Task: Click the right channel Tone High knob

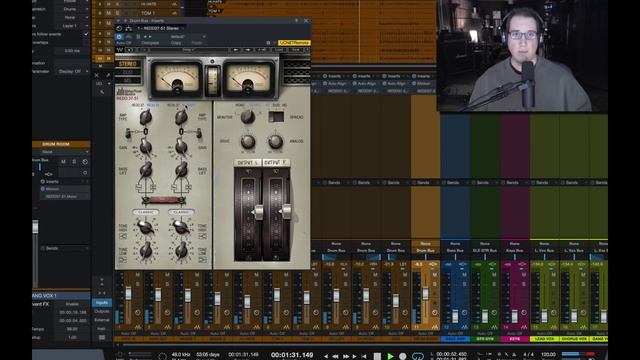Action: pos(181,228)
